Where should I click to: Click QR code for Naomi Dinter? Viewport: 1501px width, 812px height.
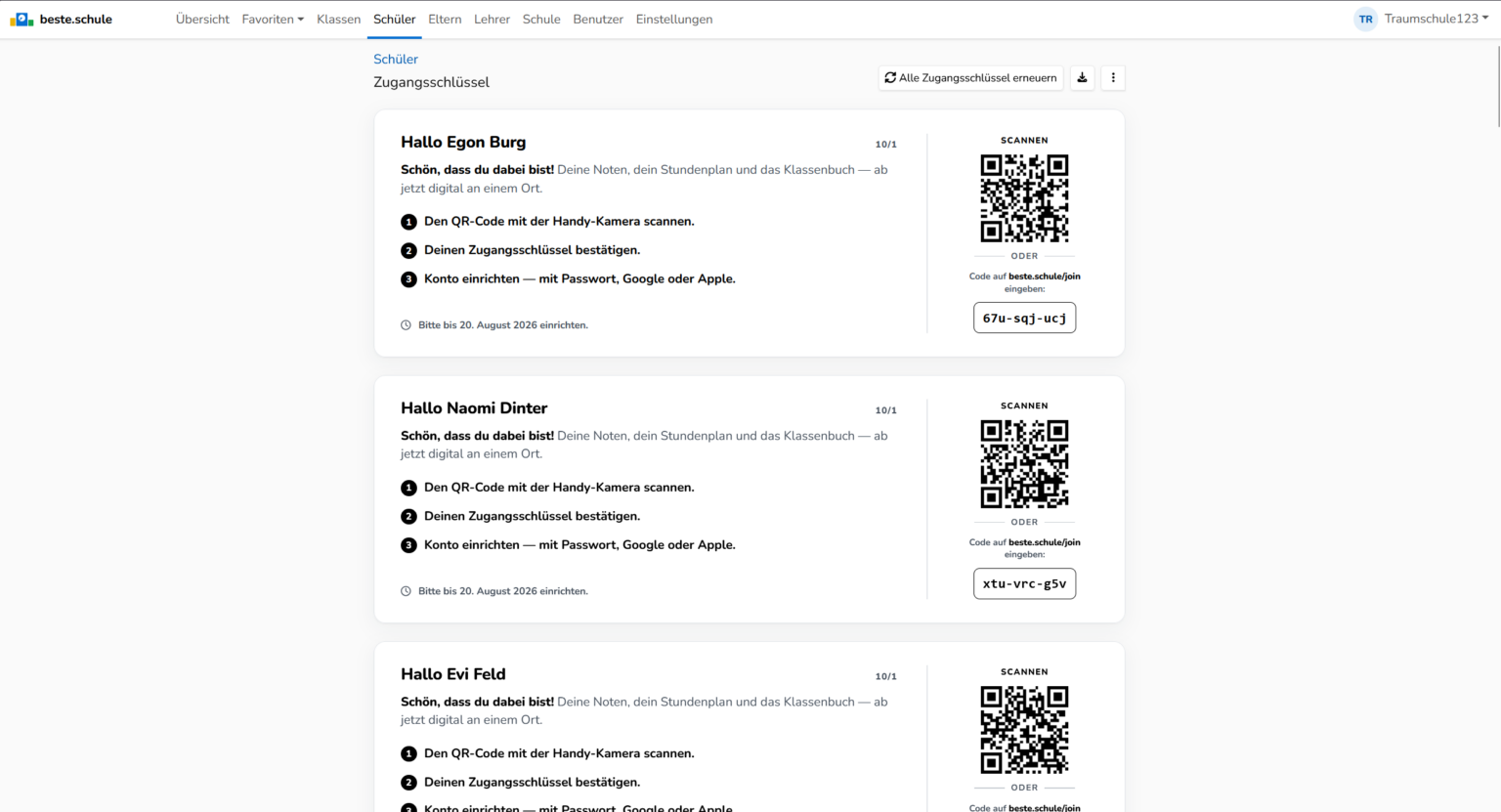click(x=1024, y=464)
